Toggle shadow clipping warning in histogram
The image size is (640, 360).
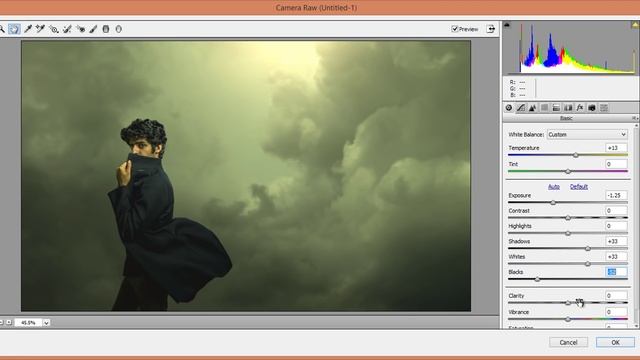click(507, 25)
